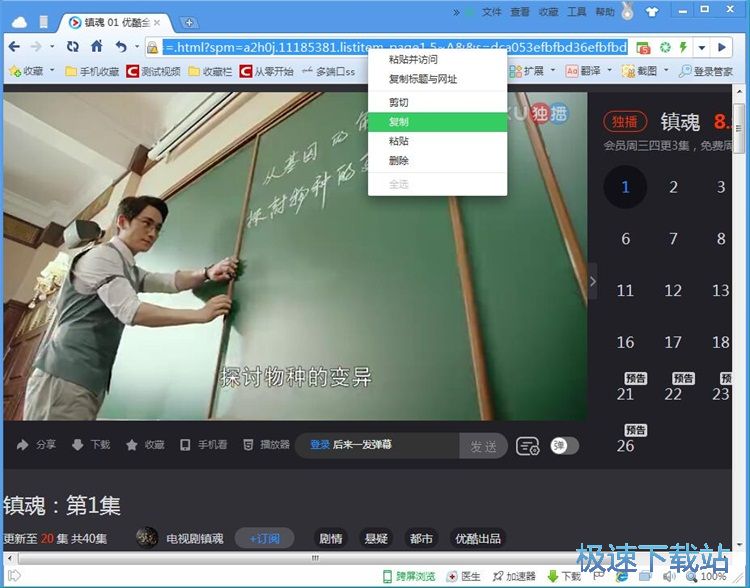Open a new tab with plus button
The height and width of the screenshot is (588, 750).
(x=189, y=22)
